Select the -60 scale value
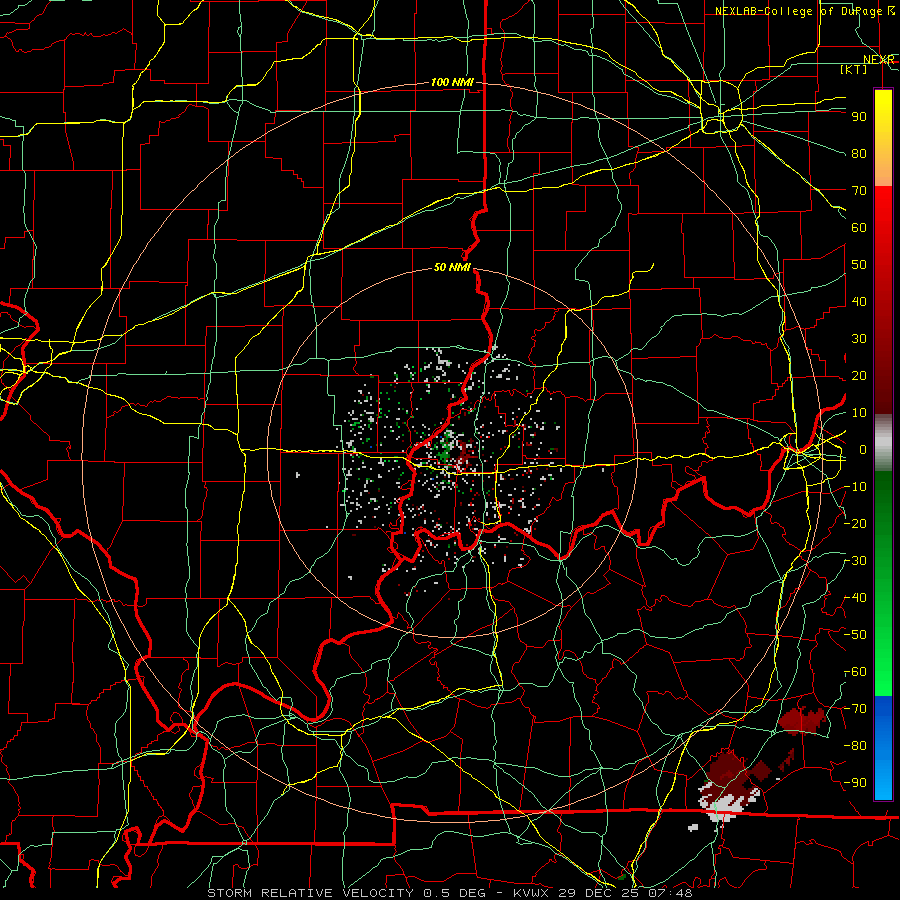This screenshot has height=900, width=900. (855, 672)
